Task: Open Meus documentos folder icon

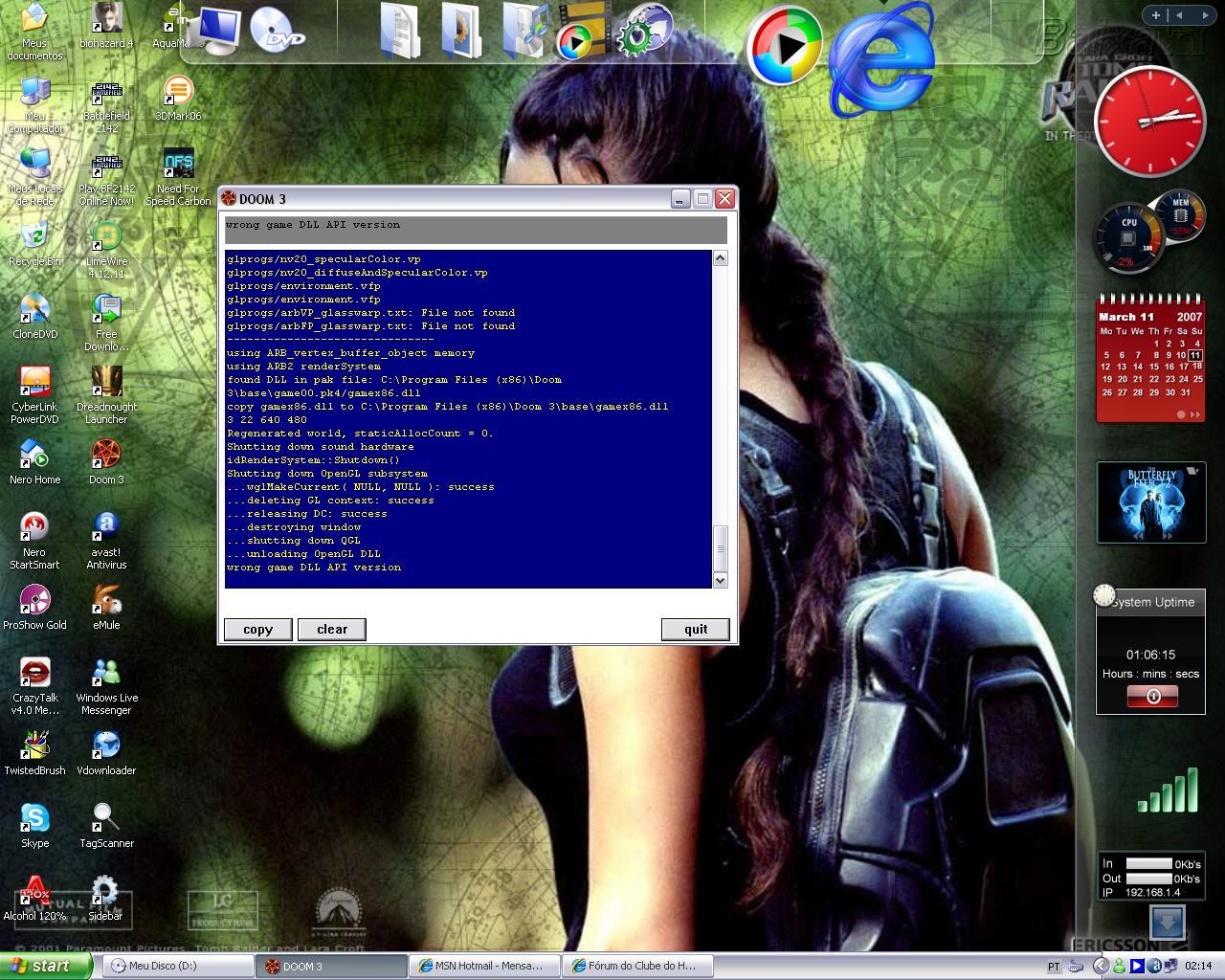Action: [34, 32]
